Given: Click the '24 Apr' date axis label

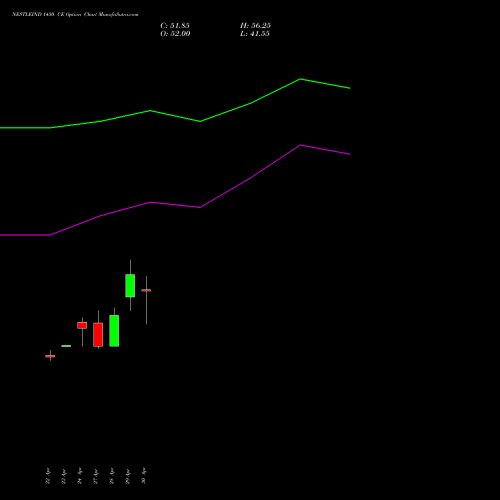Looking at the screenshot, I should click(x=80, y=476).
